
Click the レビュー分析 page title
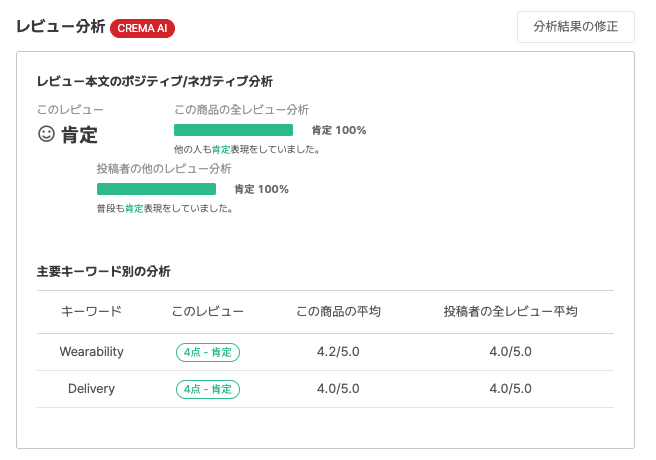(x=61, y=27)
